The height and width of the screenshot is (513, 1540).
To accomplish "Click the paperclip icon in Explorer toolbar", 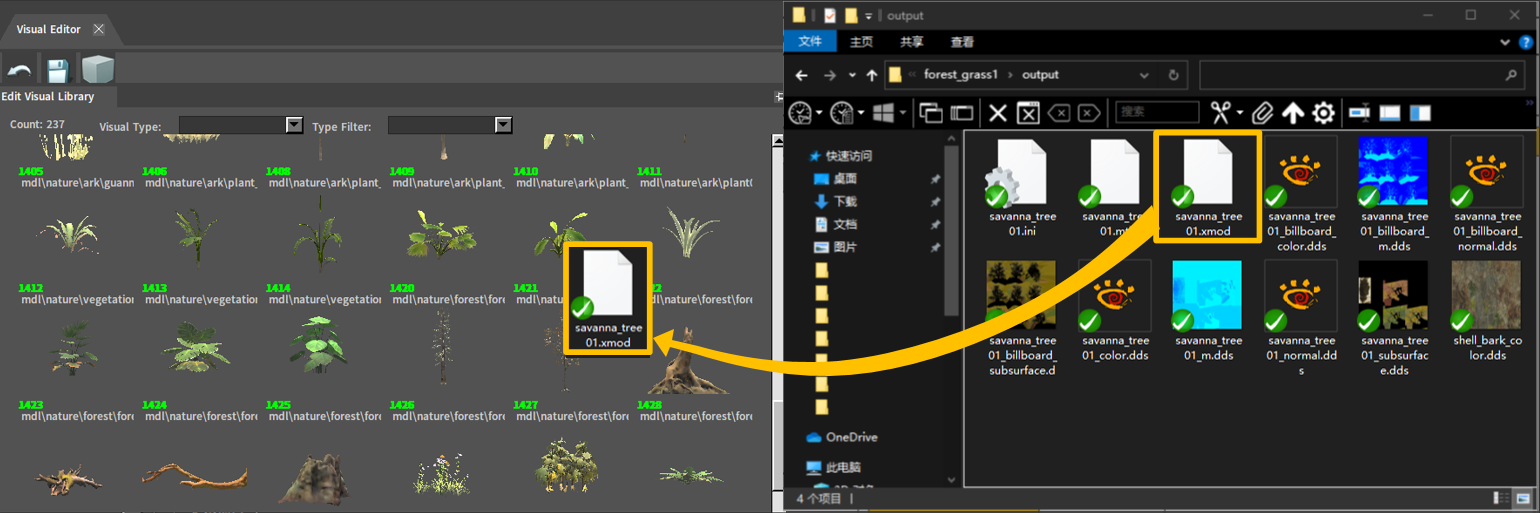I will point(1262,112).
